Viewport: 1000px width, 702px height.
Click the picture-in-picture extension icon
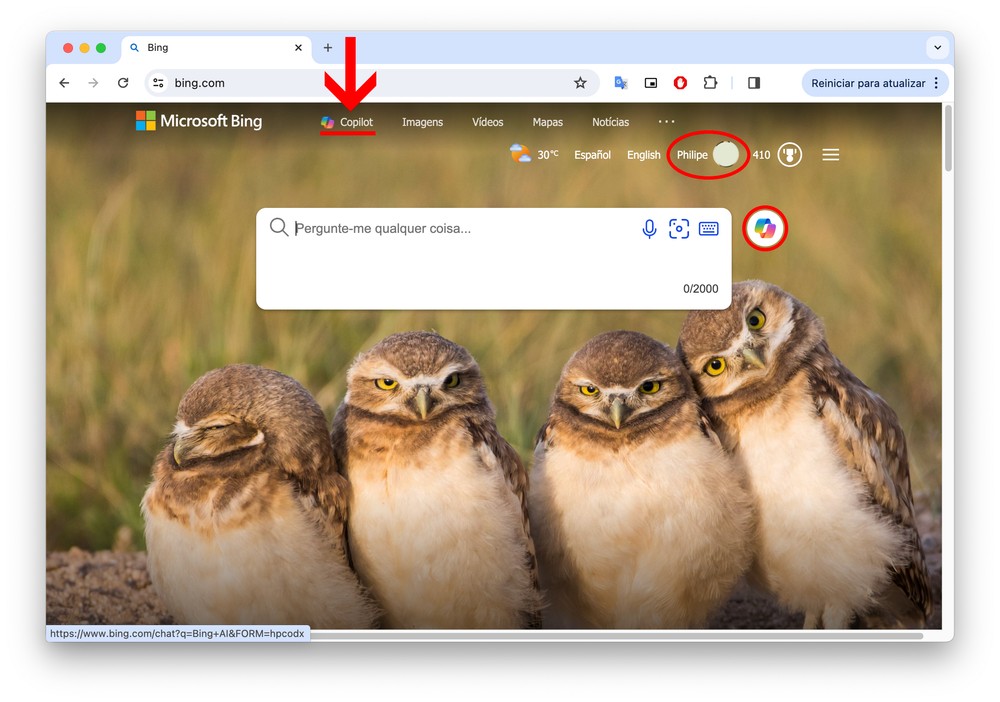click(651, 83)
